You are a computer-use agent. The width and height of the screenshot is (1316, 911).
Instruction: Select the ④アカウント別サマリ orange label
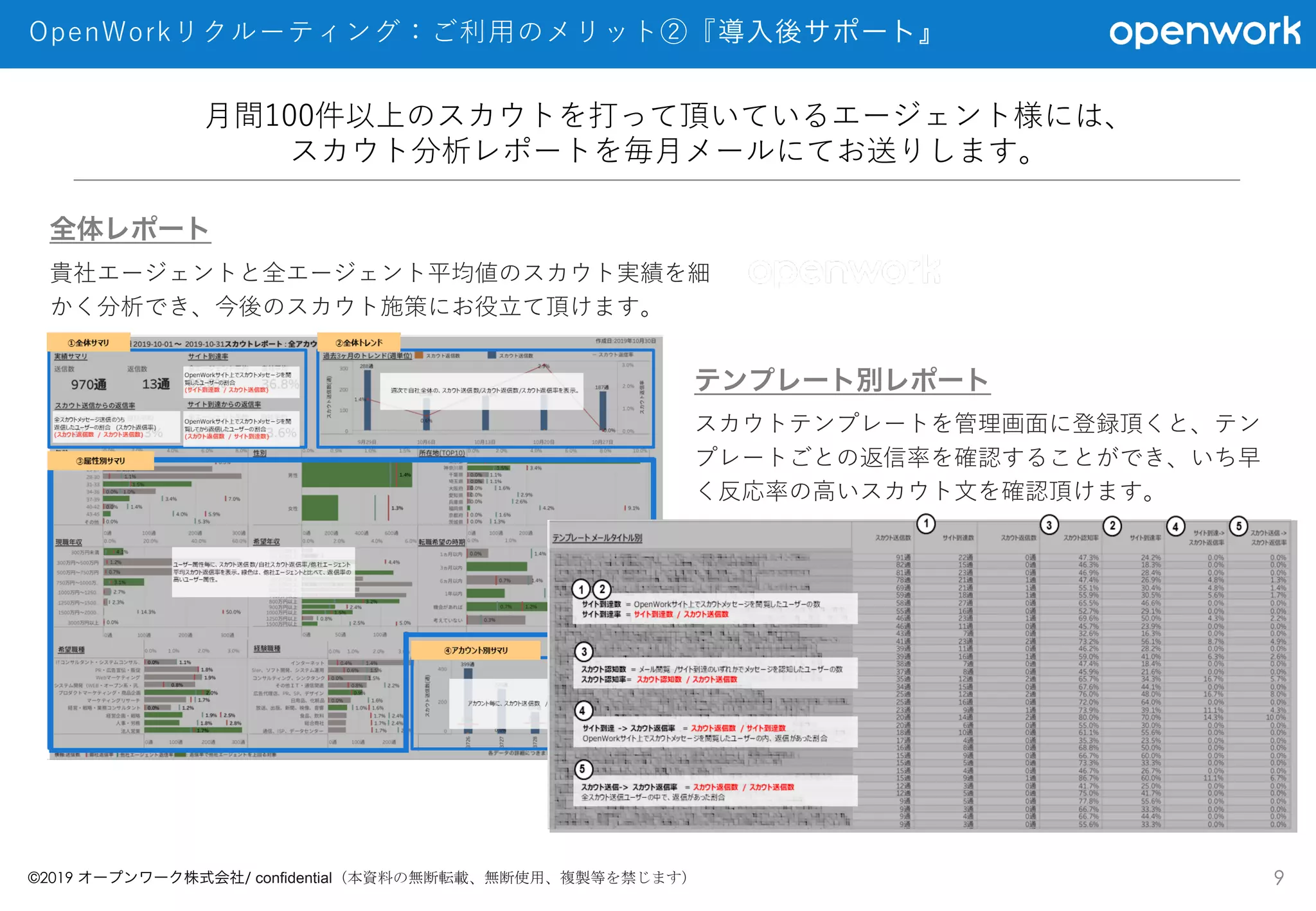[476, 650]
